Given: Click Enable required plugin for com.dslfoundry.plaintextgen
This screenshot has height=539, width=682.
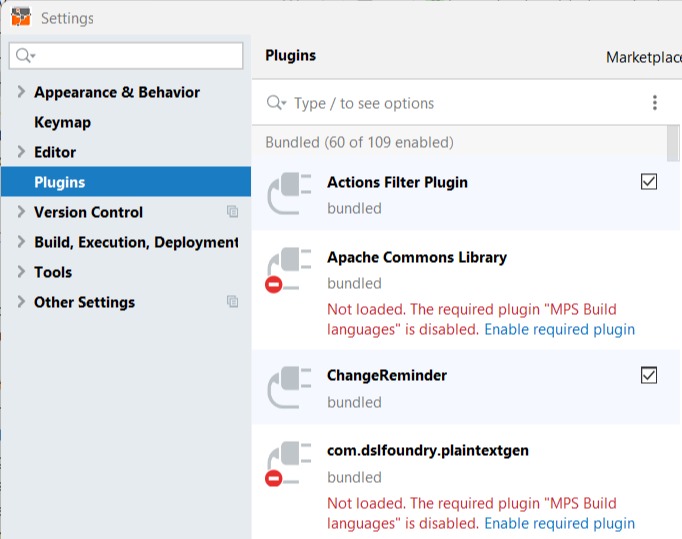Looking at the screenshot, I should [x=559, y=523].
